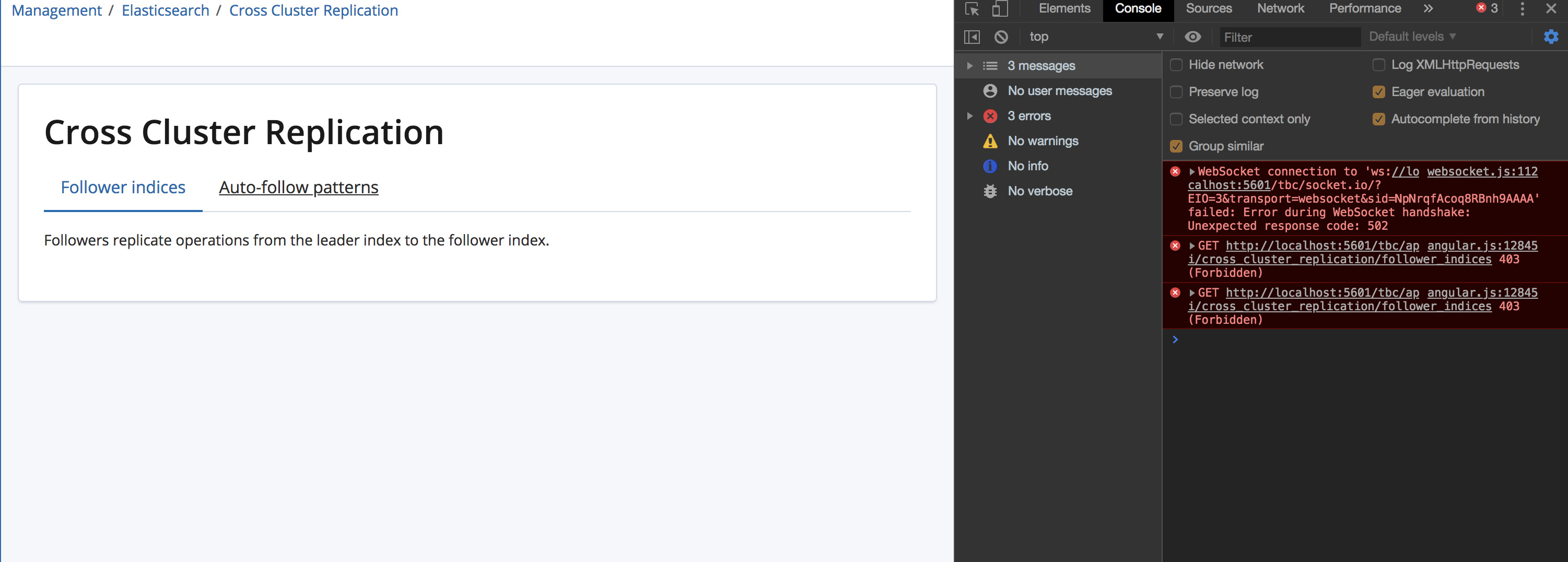Open DevTools three-dot customize menu
This screenshot has height=562, width=1568.
pyautogui.click(x=1523, y=8)
